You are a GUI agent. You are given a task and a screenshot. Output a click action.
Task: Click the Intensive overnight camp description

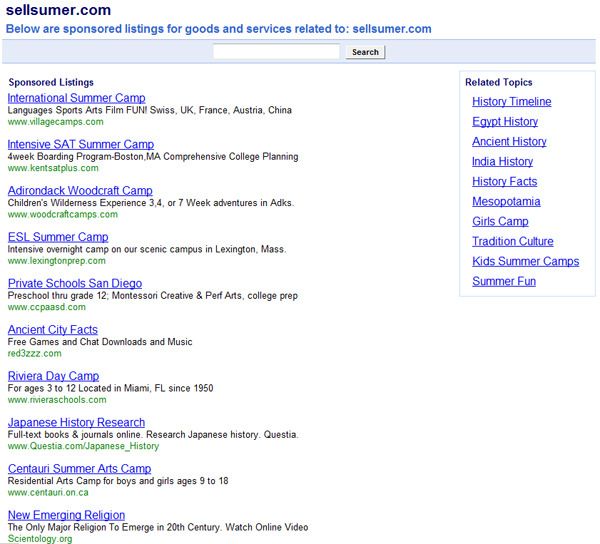[147, 249]
